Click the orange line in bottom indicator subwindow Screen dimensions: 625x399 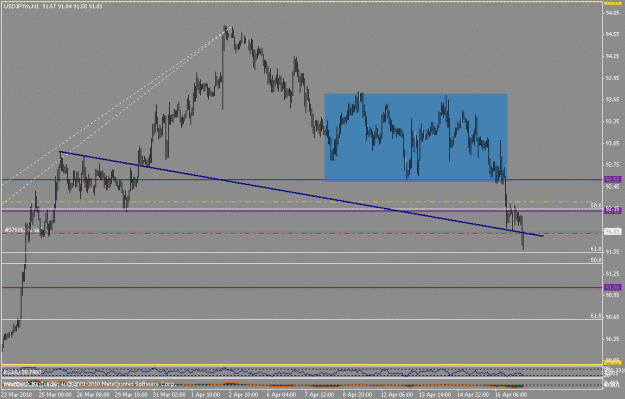tap(263, 385)
